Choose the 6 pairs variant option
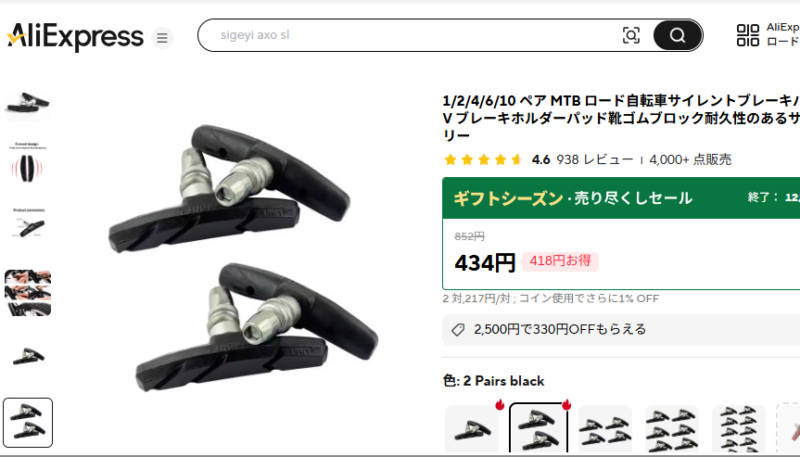800x457 pixels. [x=672, y=429]
